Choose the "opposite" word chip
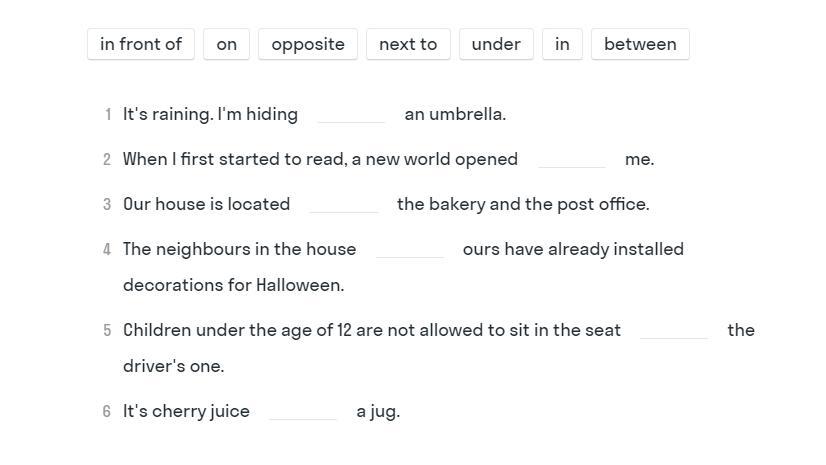Image resolution: width=826 pixels, height=465 pixels. (308, 44)
